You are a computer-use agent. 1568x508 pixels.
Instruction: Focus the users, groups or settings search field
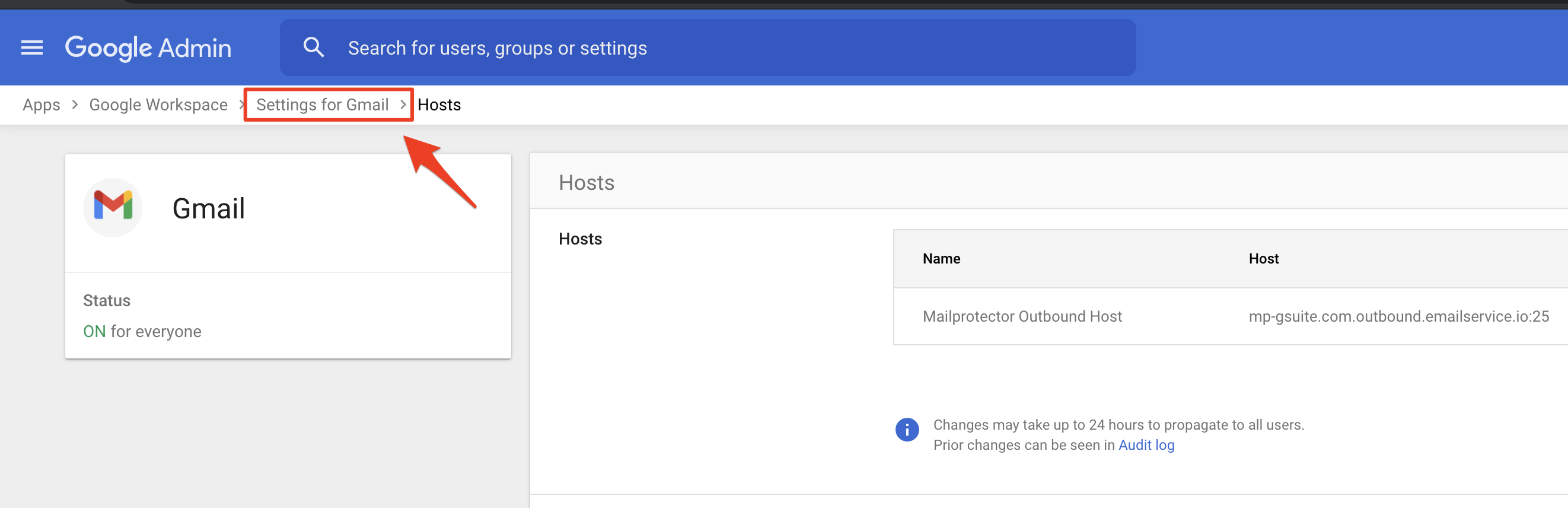pos(707,47)
